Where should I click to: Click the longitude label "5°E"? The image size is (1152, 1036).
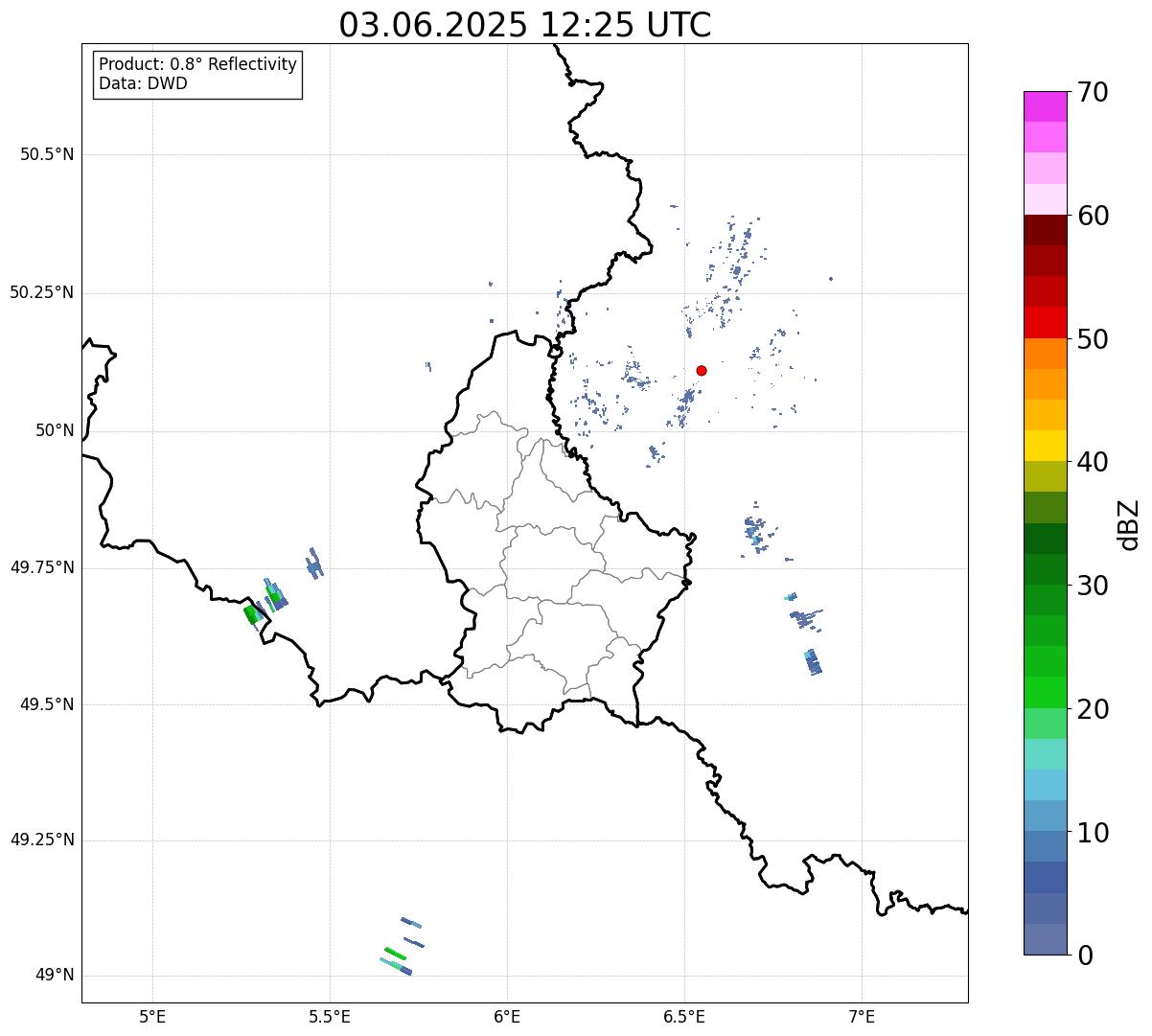[152, 1016]
